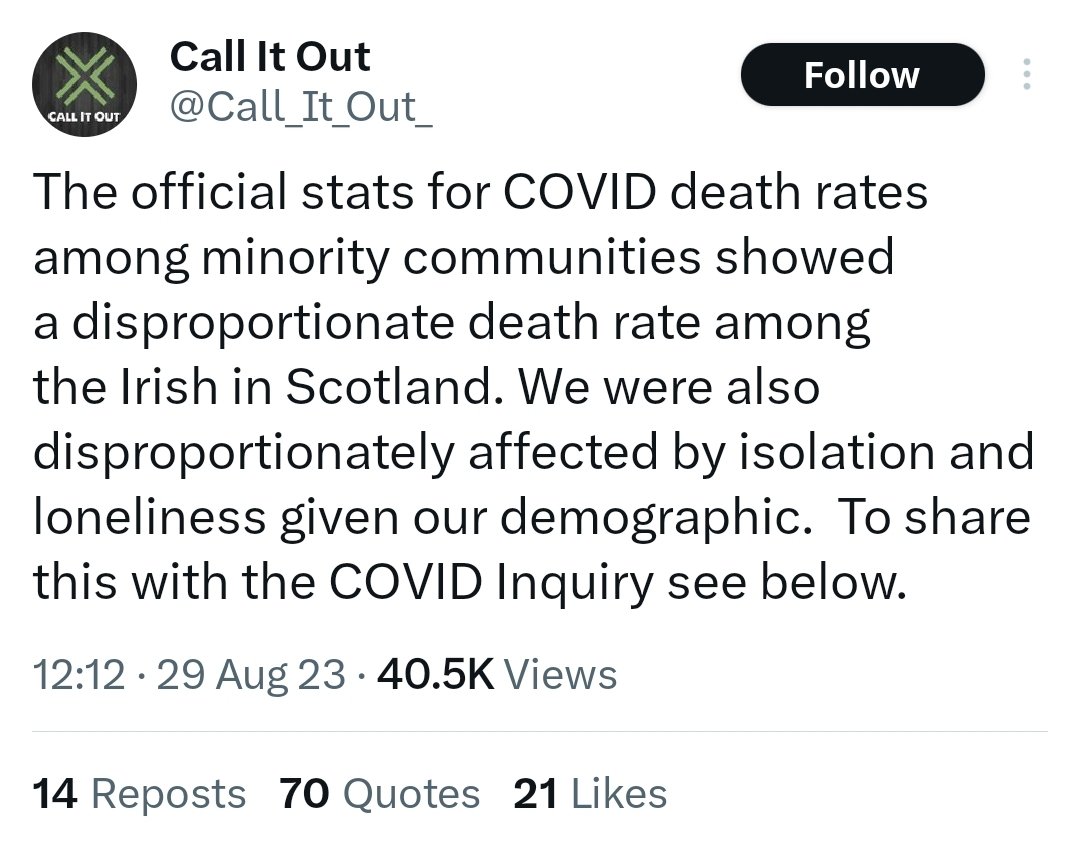Open the @Call_It_Out_ handle link
The image size is (1080, 843).
coord(302,108)
